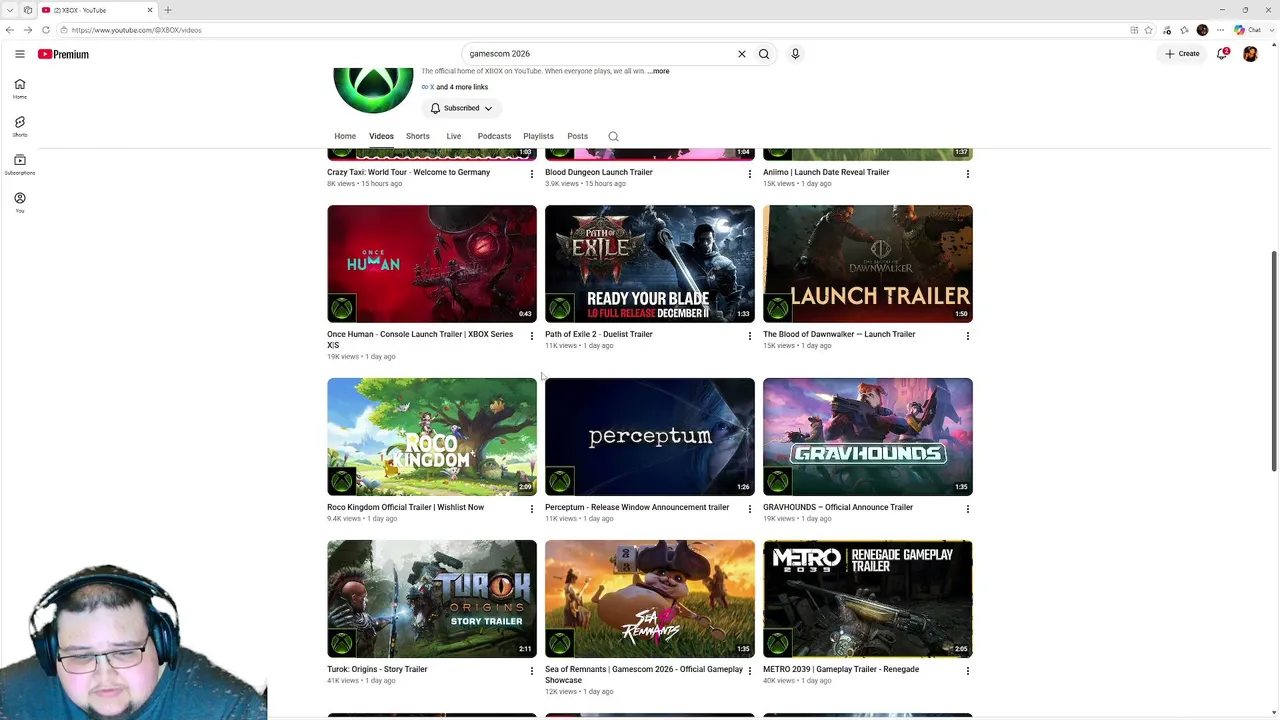Expand the Subscribed notification dropdown
This screenshot has width=1280, height=720.
(461, 108)
